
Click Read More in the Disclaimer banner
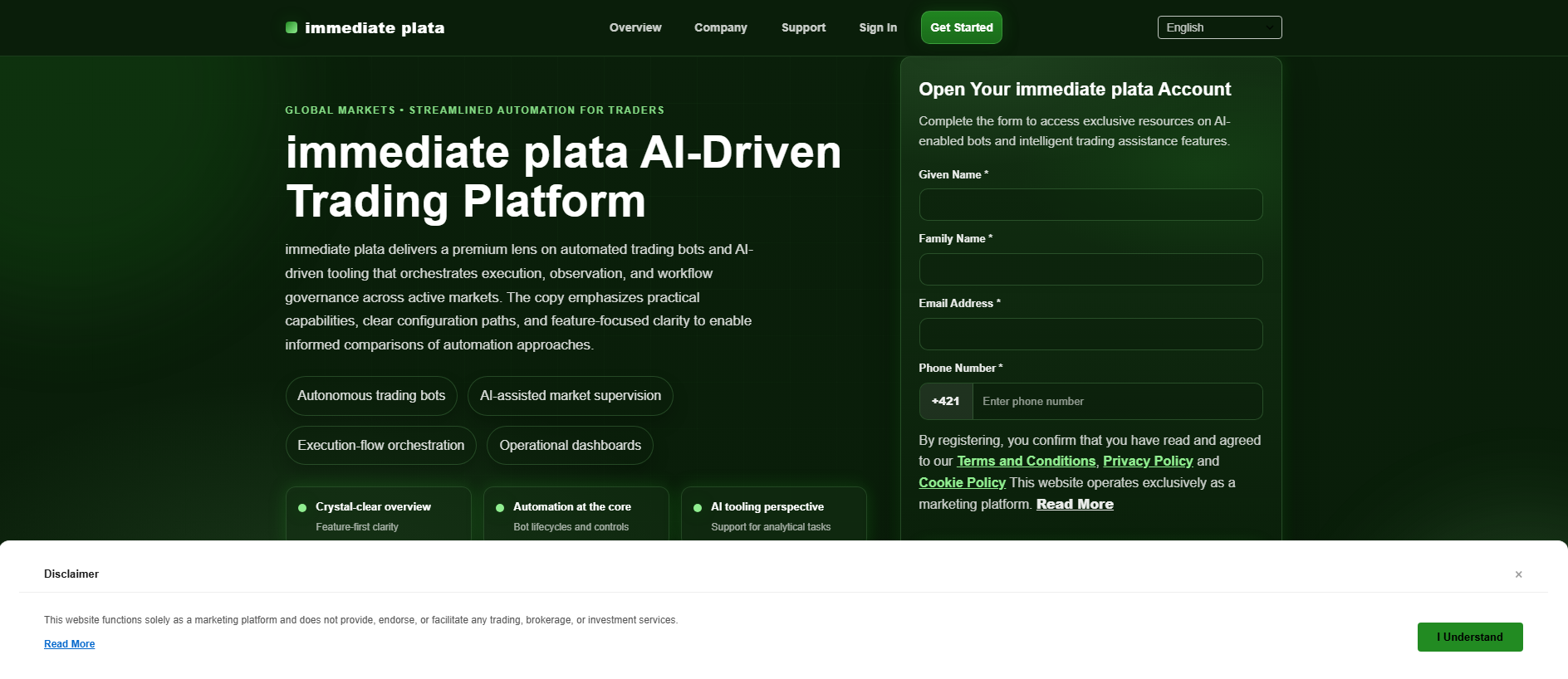click(x=70, y=644)
